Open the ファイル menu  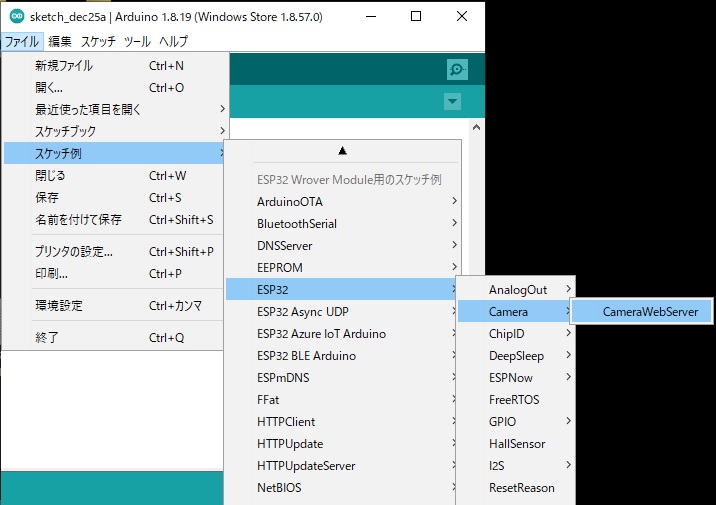tap(22, 42)
